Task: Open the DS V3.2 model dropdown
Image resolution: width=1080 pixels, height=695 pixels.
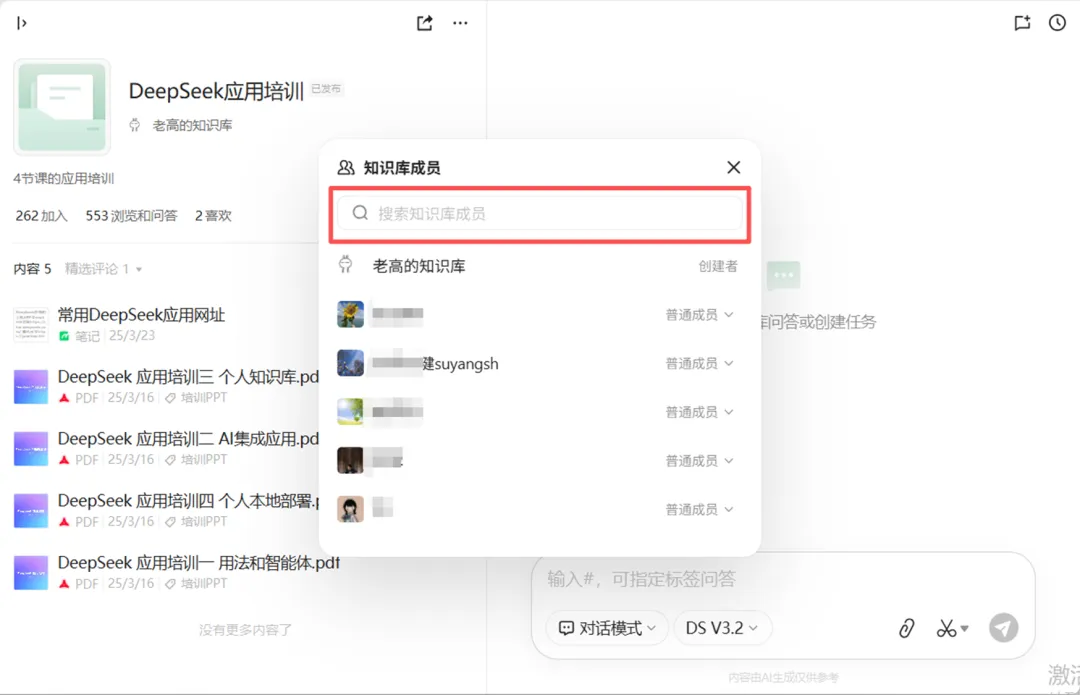Action: click(x=722, y=627)
